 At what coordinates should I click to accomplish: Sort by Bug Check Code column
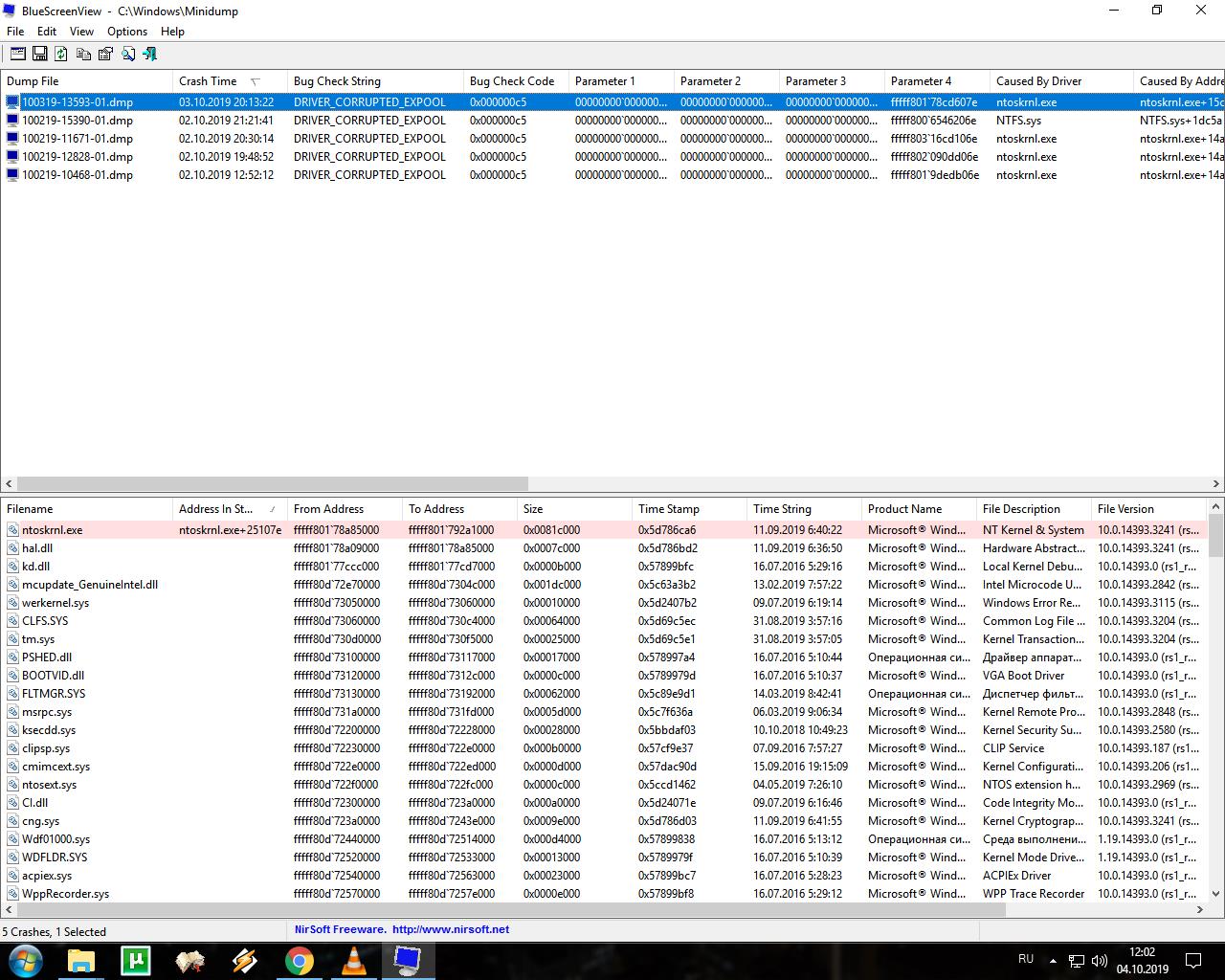point(516,81)
